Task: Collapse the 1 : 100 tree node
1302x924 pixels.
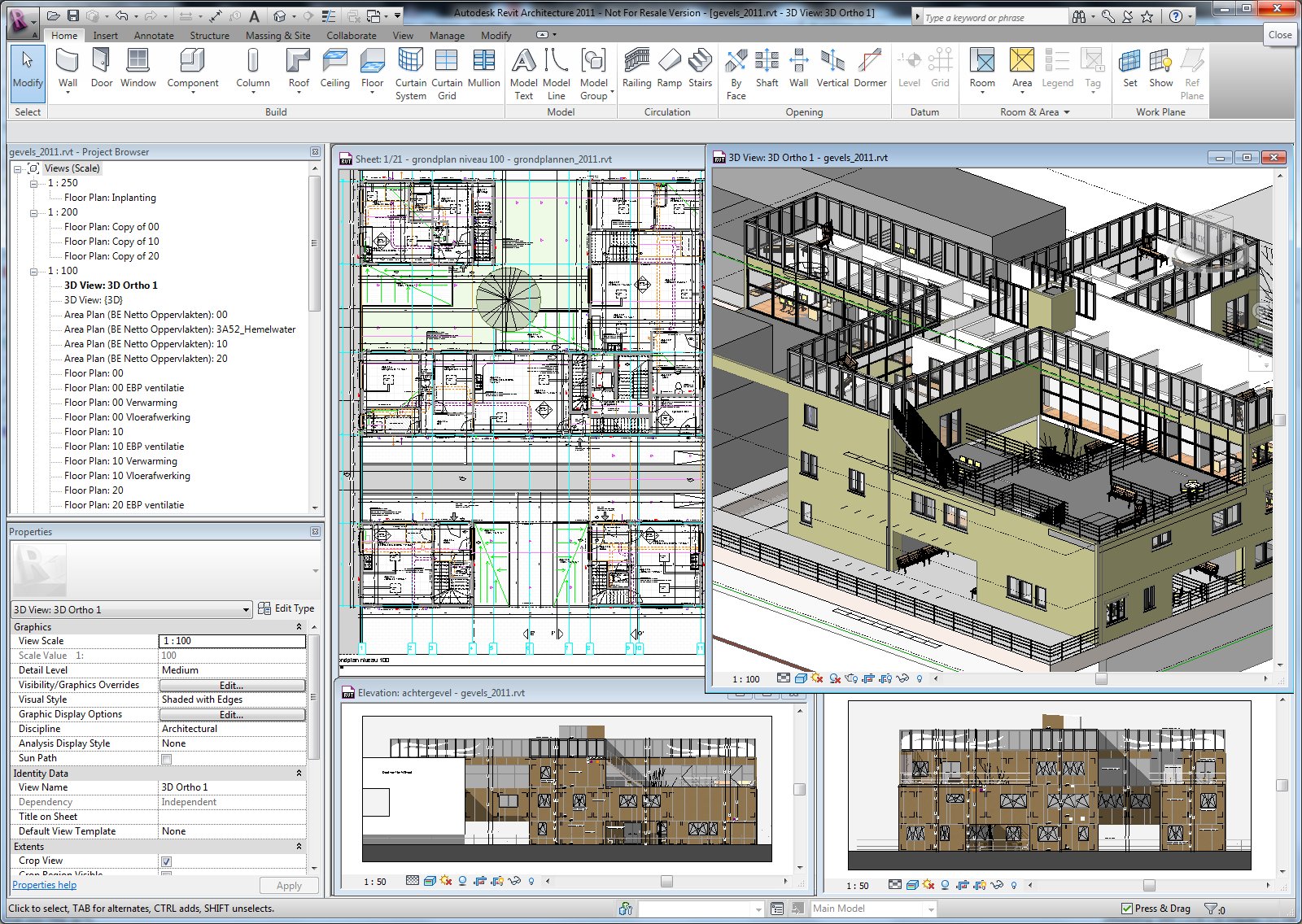Action: (x=34, y=271)
